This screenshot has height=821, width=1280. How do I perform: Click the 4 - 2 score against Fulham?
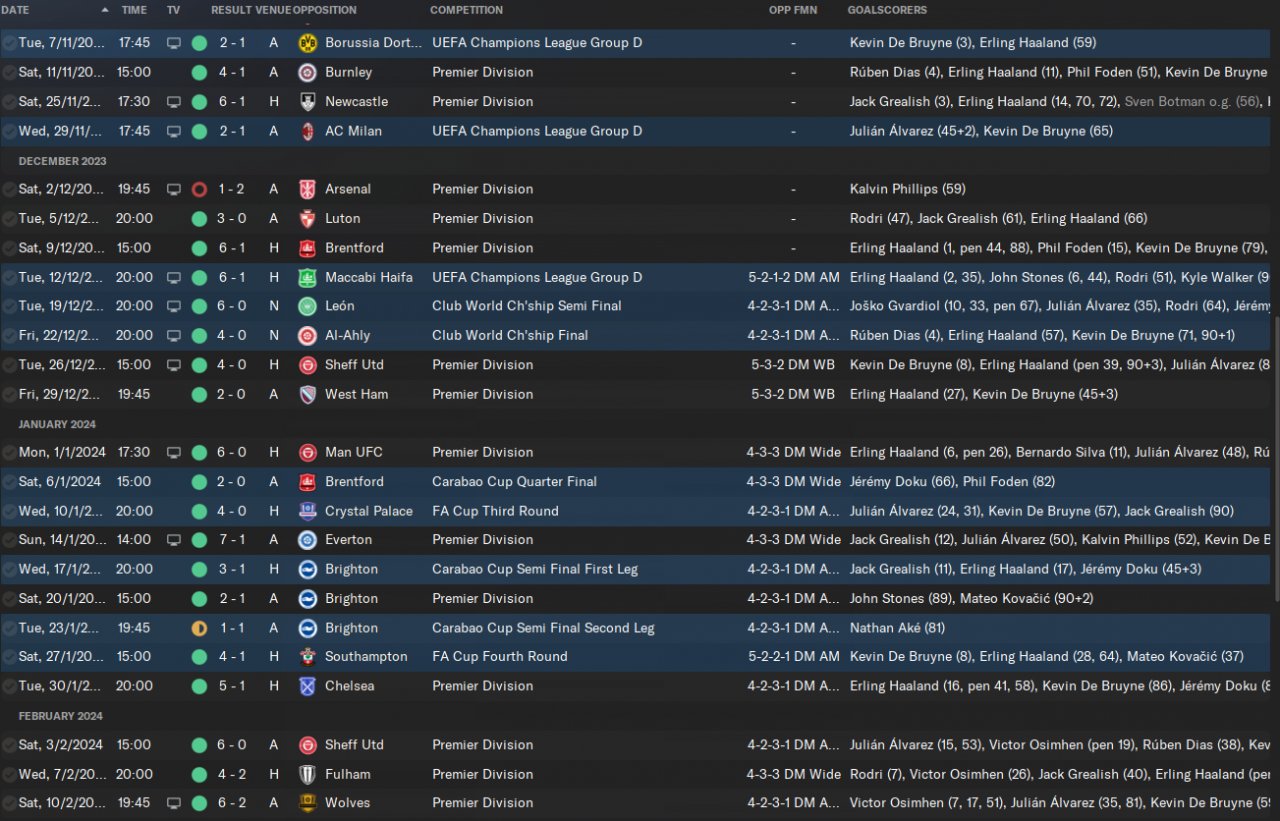coord(232,774)
